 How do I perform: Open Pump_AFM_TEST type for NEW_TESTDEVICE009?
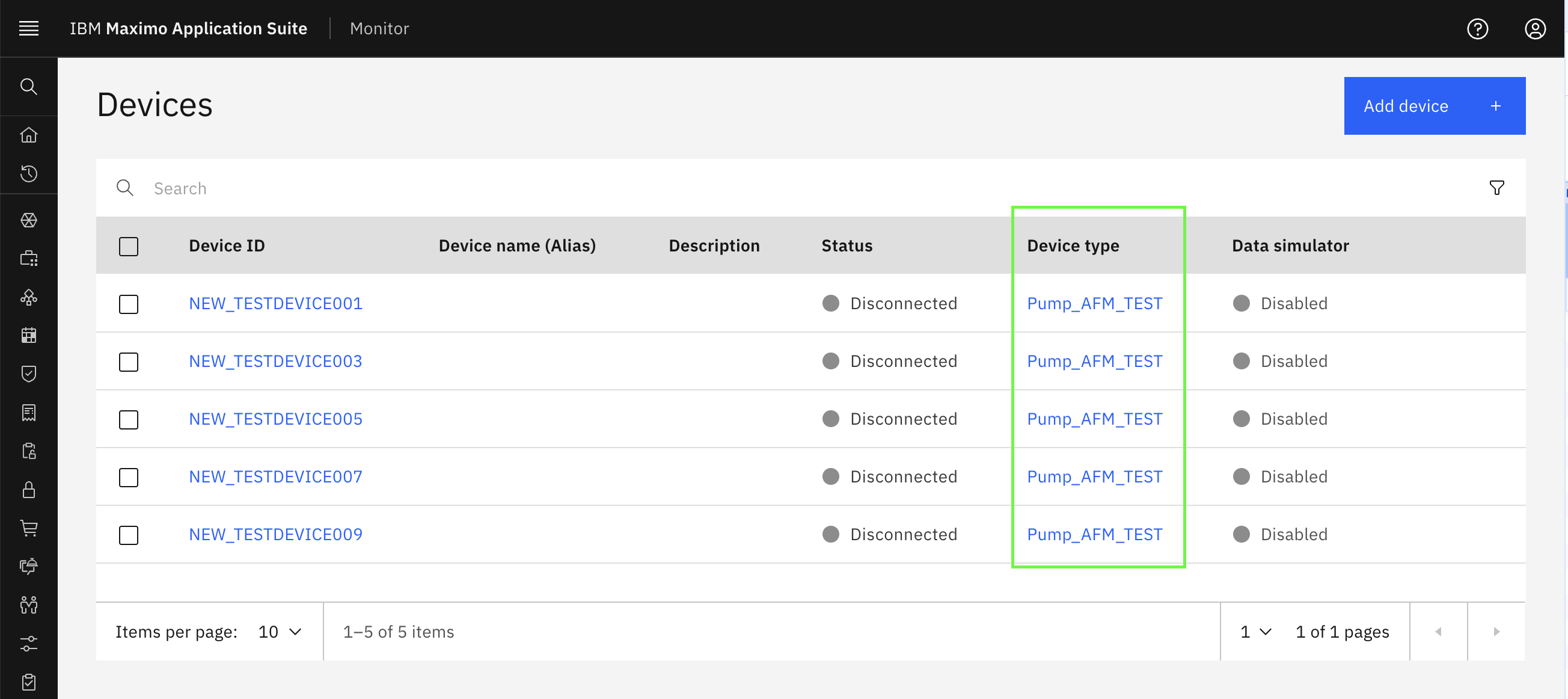coord(1094,535)
